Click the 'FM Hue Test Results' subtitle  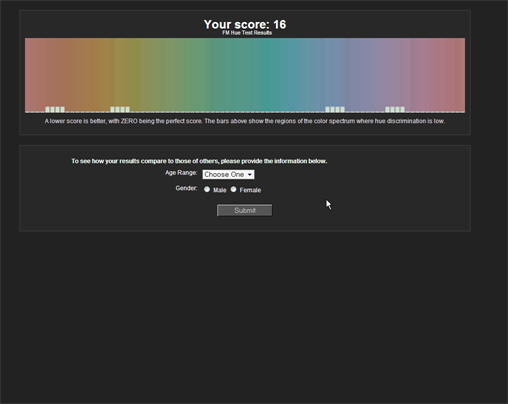pos(247,33)
